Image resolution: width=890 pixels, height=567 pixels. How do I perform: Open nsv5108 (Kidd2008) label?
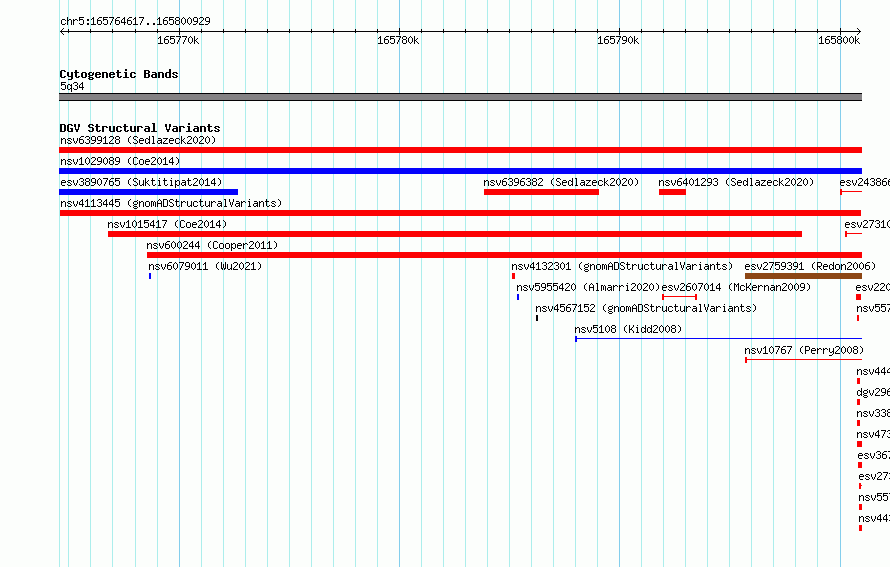coord(628,329)
